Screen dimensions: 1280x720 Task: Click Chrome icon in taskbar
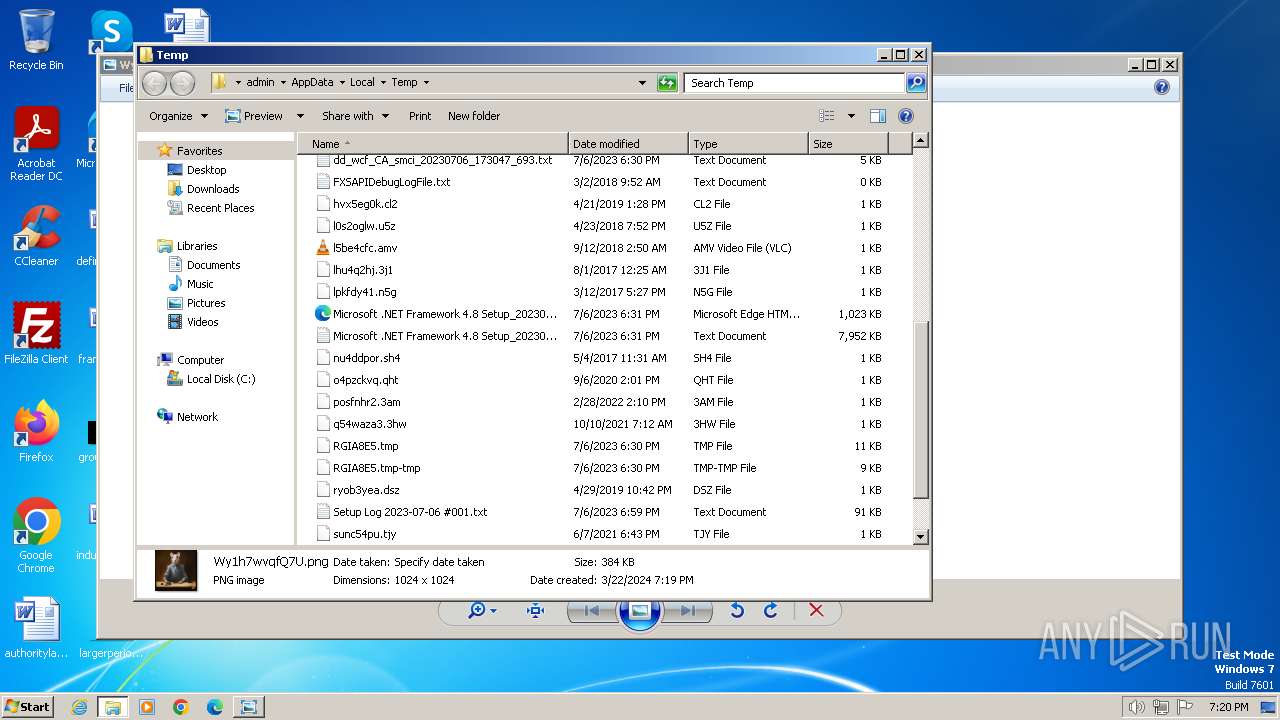pos(181,707)
